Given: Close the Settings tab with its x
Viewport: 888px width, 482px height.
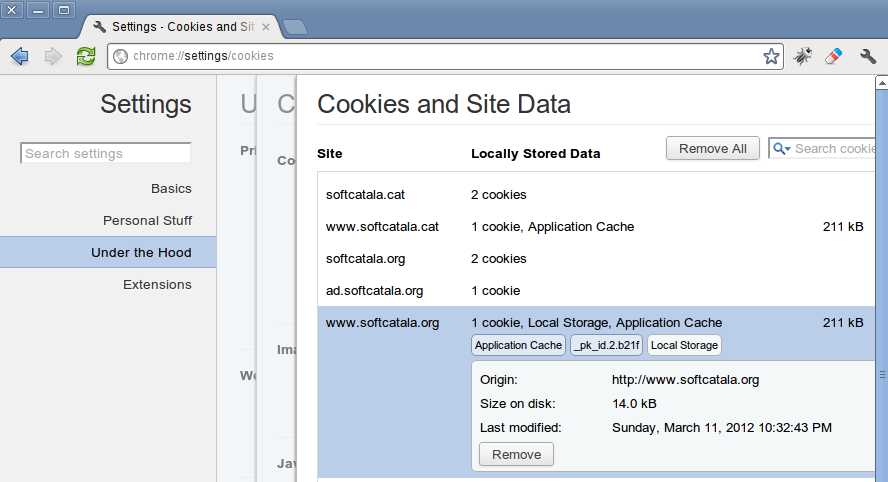Looking at the screenshot, I should click(x=266, y=27).
